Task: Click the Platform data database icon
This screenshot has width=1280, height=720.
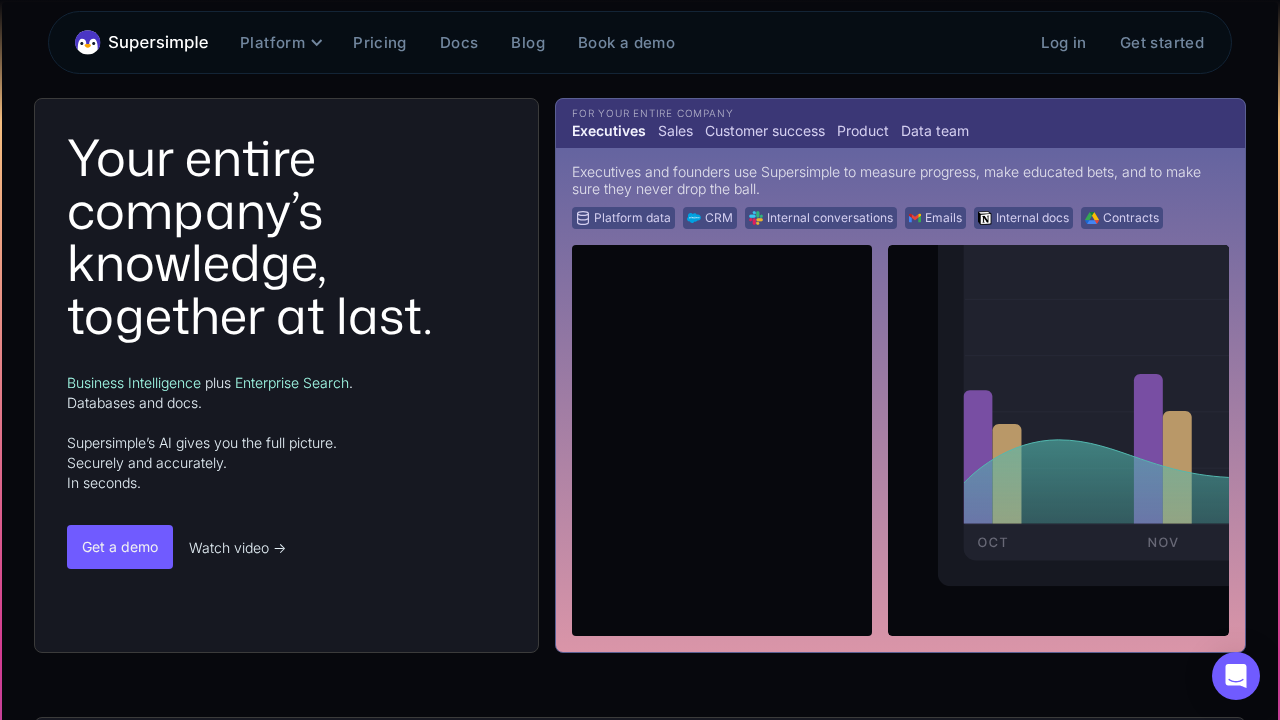Action: click(583, 218)
